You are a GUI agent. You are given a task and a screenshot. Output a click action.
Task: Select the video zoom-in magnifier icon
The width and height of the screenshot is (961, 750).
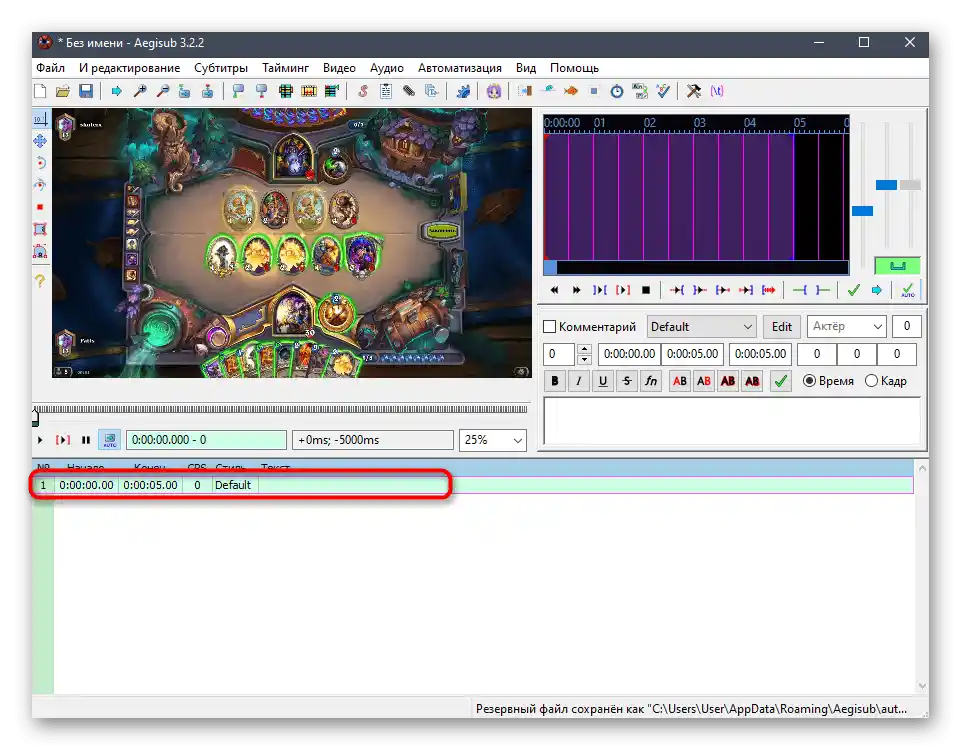point(141,91)
